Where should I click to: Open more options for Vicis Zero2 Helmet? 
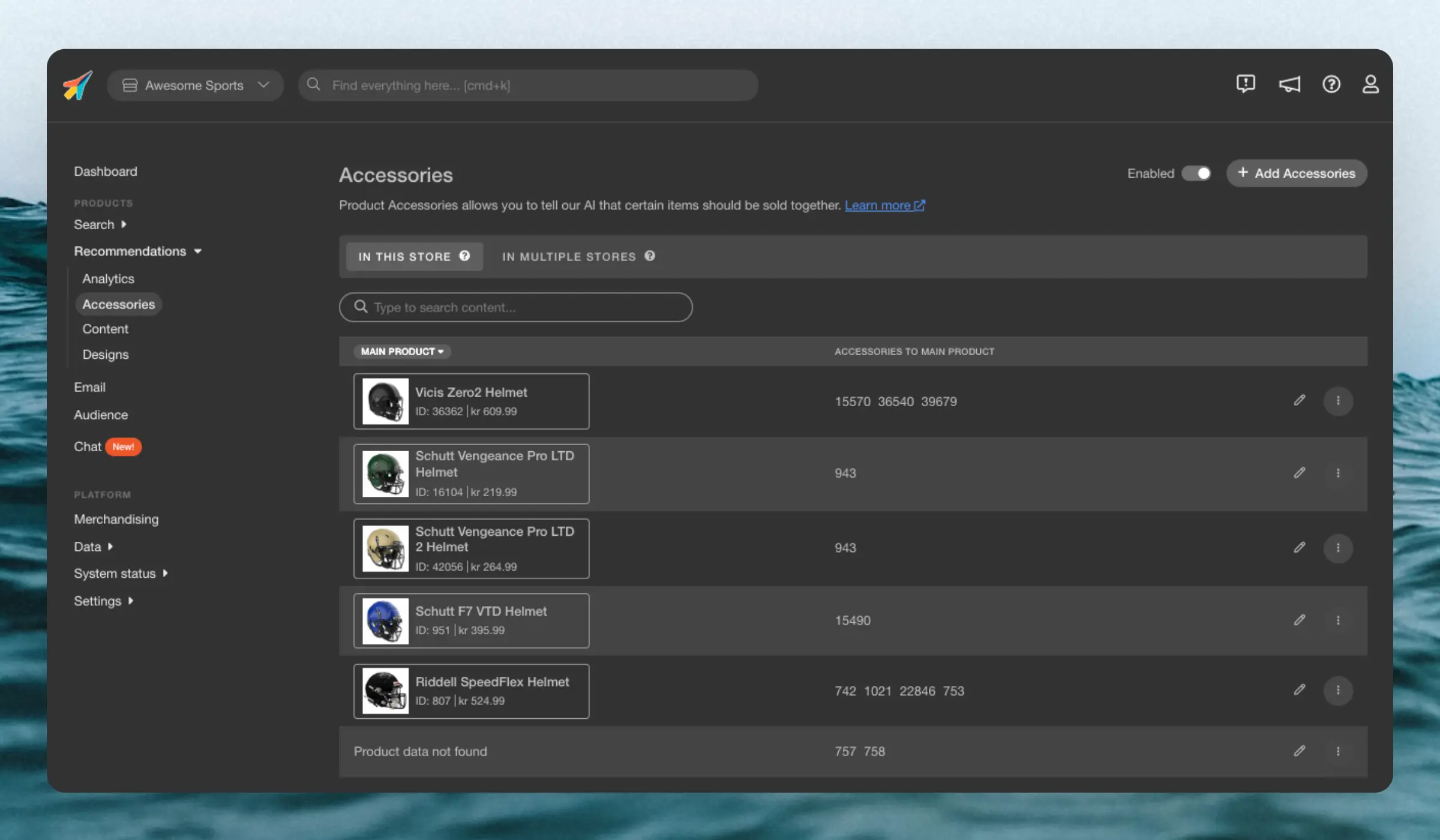(1338, 401)
